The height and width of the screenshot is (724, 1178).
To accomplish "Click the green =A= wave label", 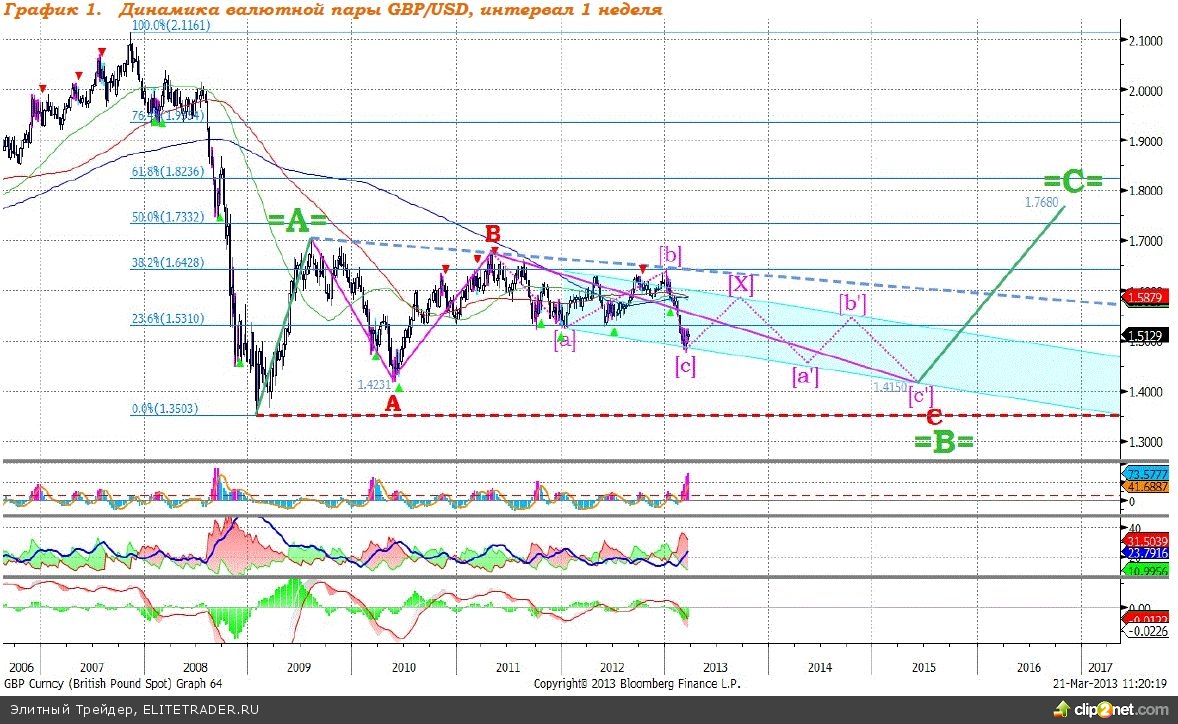I will [x=297, y=223].
